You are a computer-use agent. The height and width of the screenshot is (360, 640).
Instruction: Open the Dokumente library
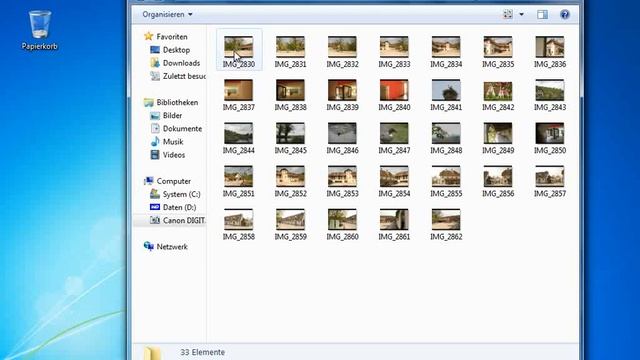[182, 129]
